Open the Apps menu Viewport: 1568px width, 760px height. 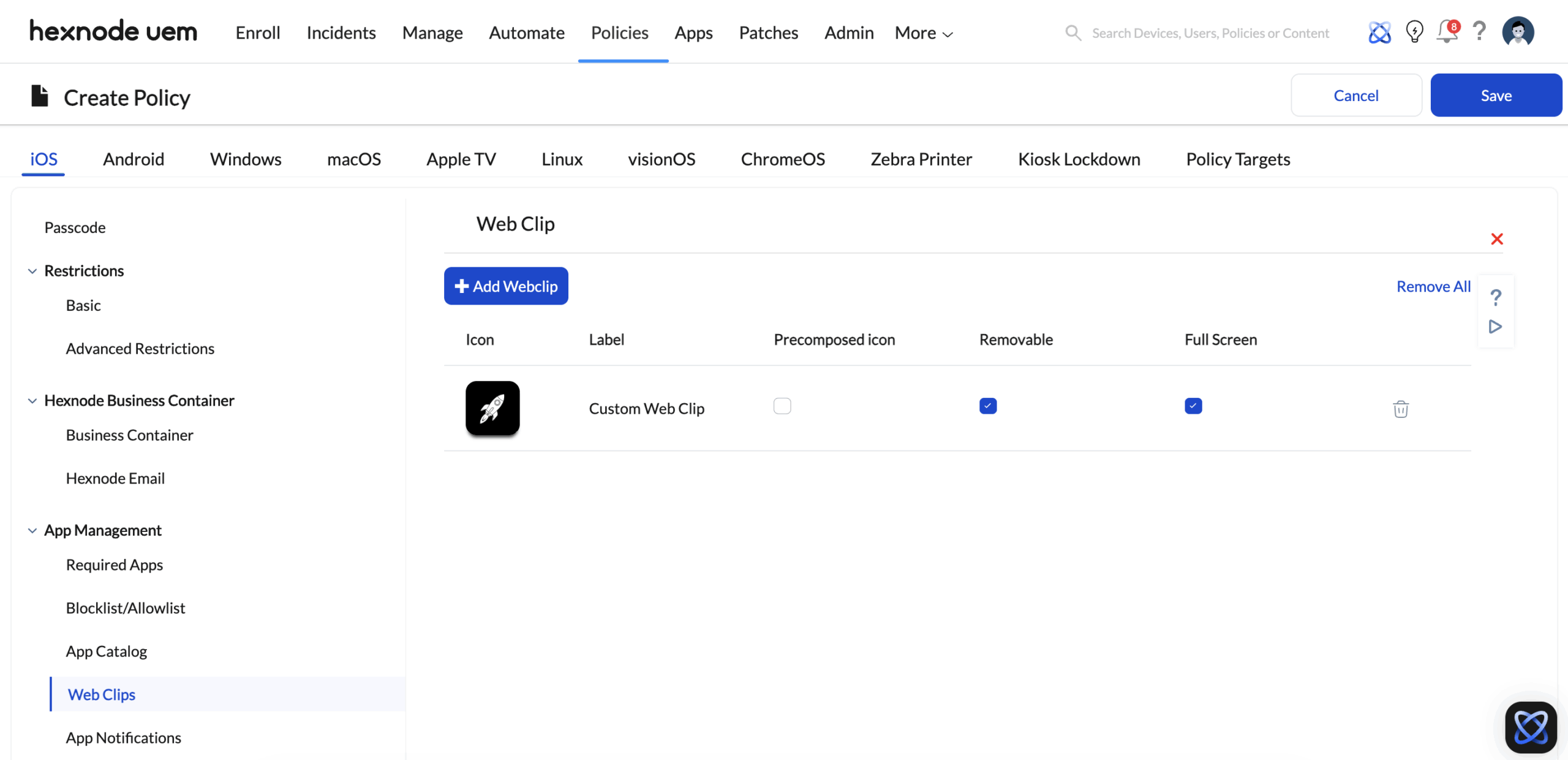click(x=693, y=32)
